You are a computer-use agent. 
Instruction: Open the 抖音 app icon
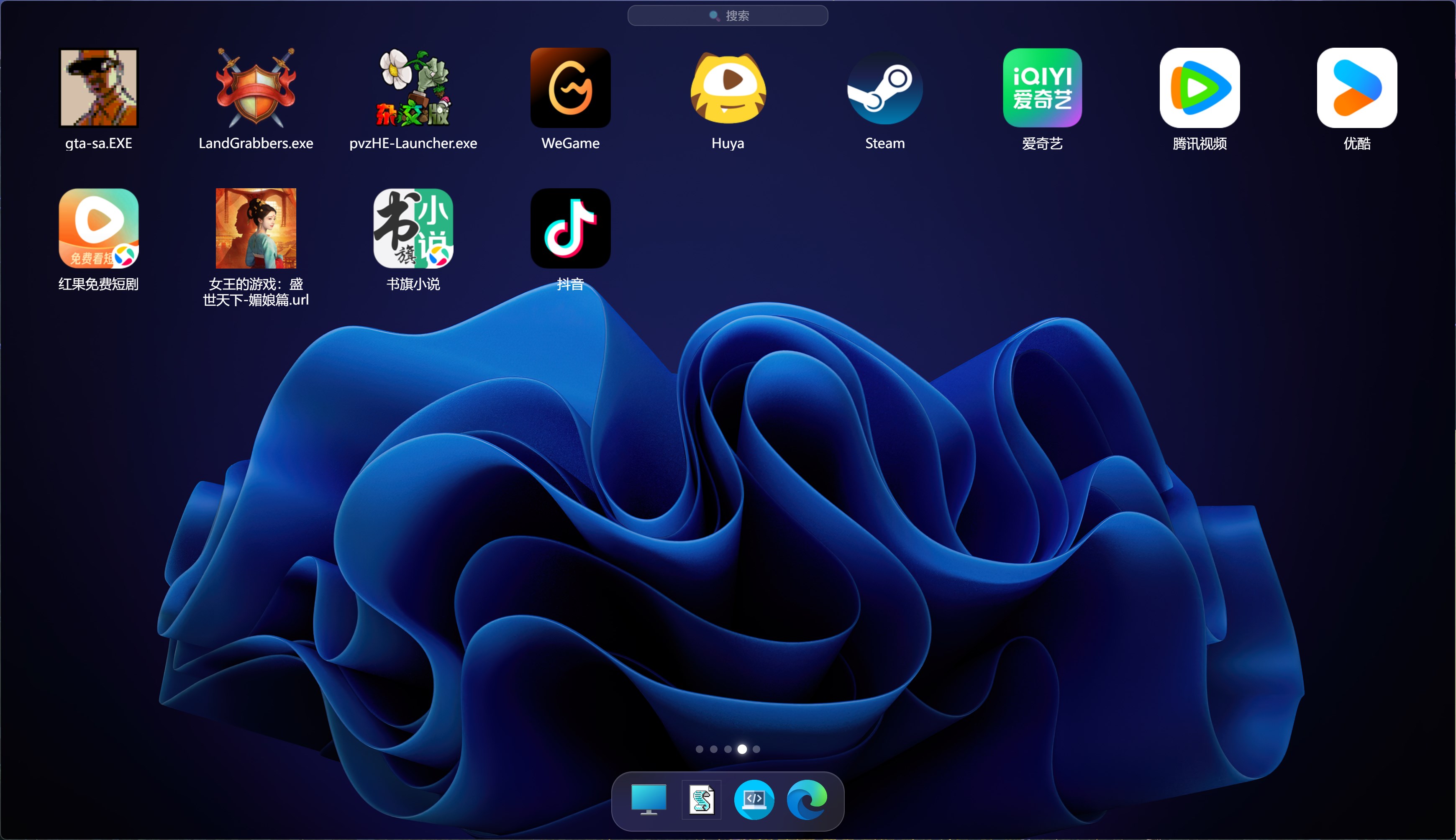(571, 228)
